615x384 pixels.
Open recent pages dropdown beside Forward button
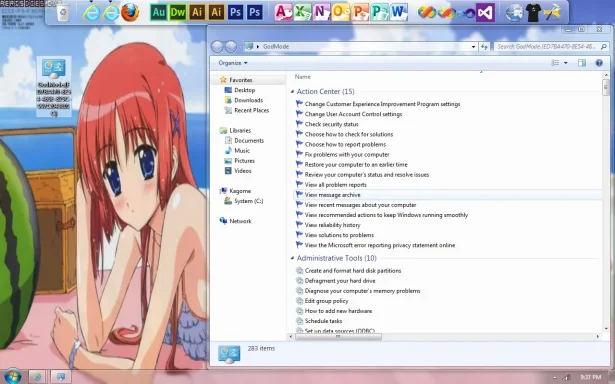[x=240, y=47]
